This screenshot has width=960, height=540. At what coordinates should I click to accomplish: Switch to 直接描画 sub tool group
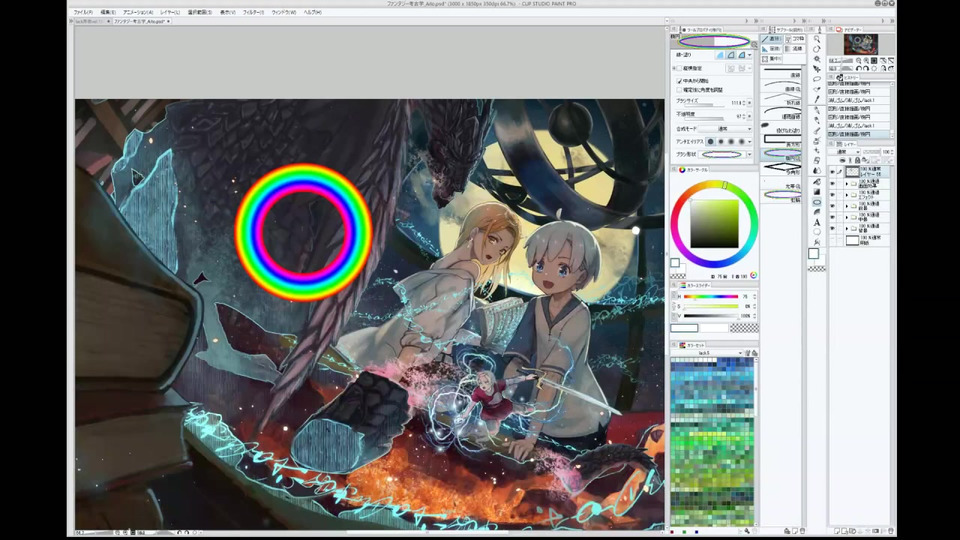[771, 39]
